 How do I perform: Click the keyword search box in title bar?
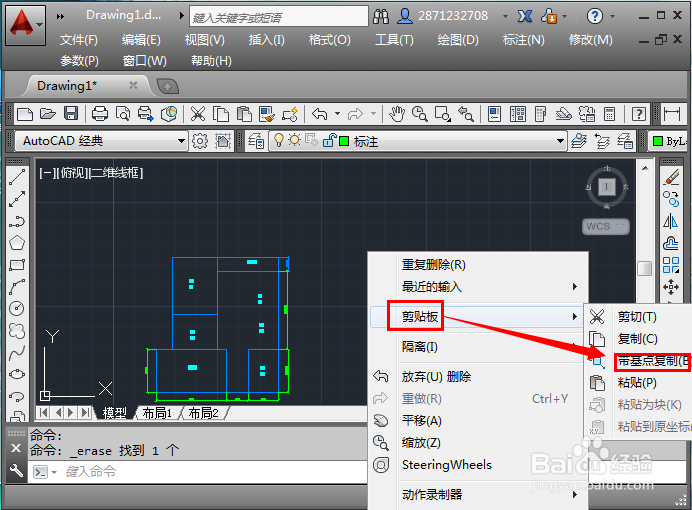pos(279,16)
